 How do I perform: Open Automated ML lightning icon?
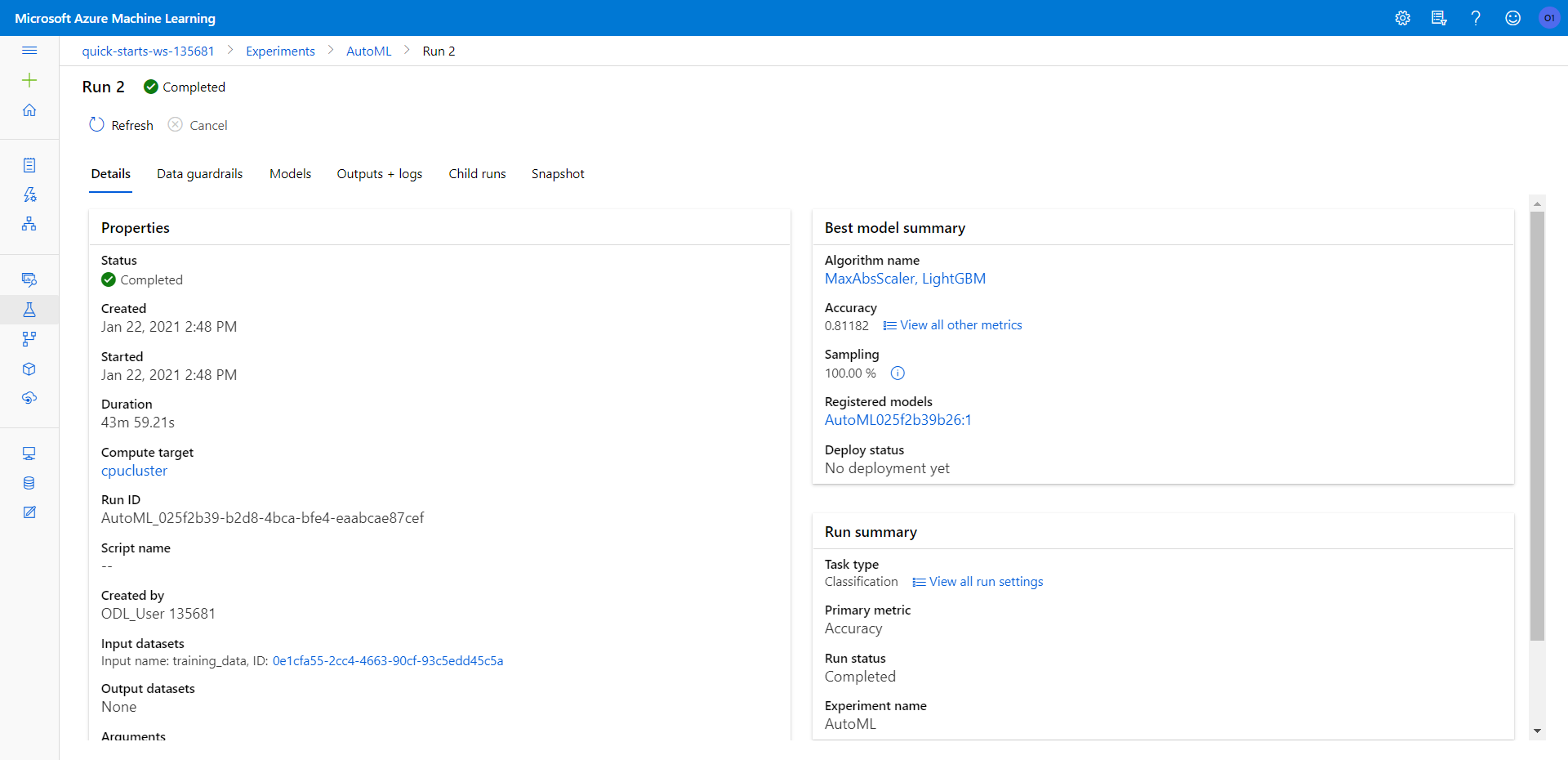(29, 194)
